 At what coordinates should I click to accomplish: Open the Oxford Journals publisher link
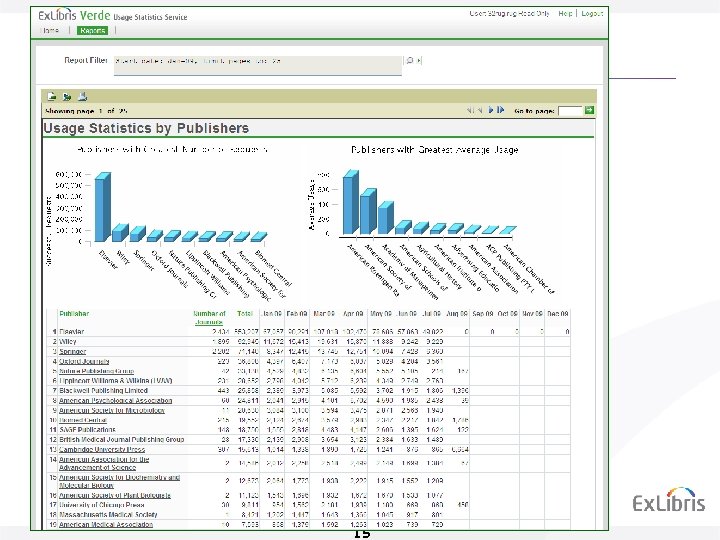(x=84, y=361)
